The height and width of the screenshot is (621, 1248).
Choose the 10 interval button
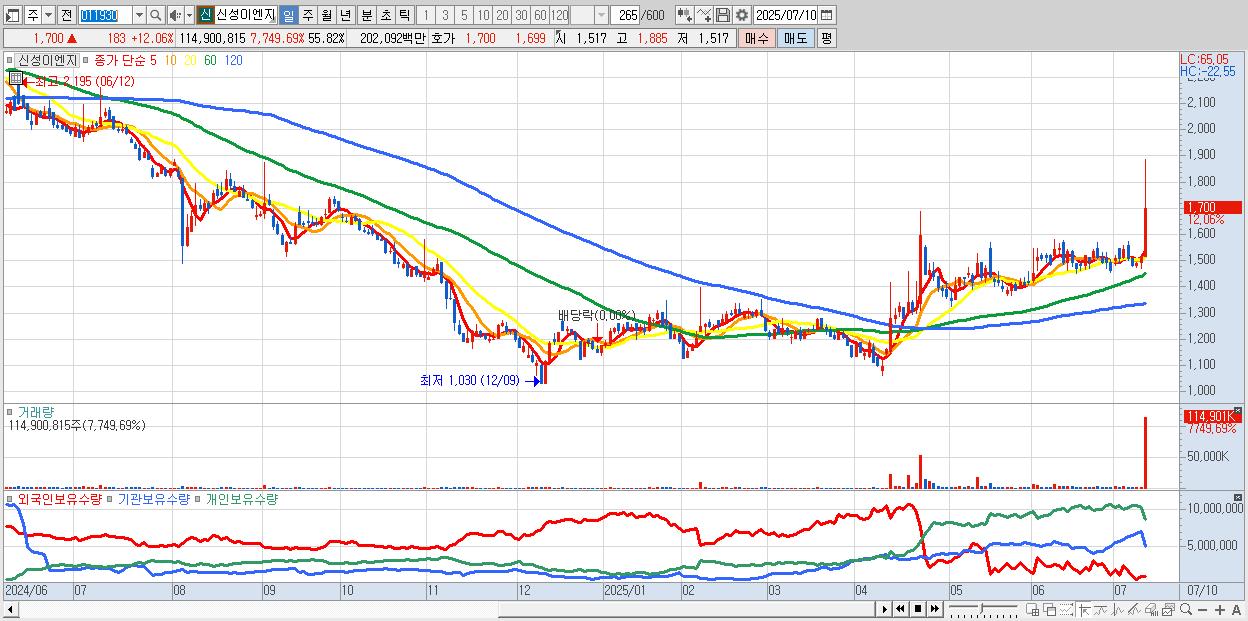pyautogui.click(x=483, y=15)
